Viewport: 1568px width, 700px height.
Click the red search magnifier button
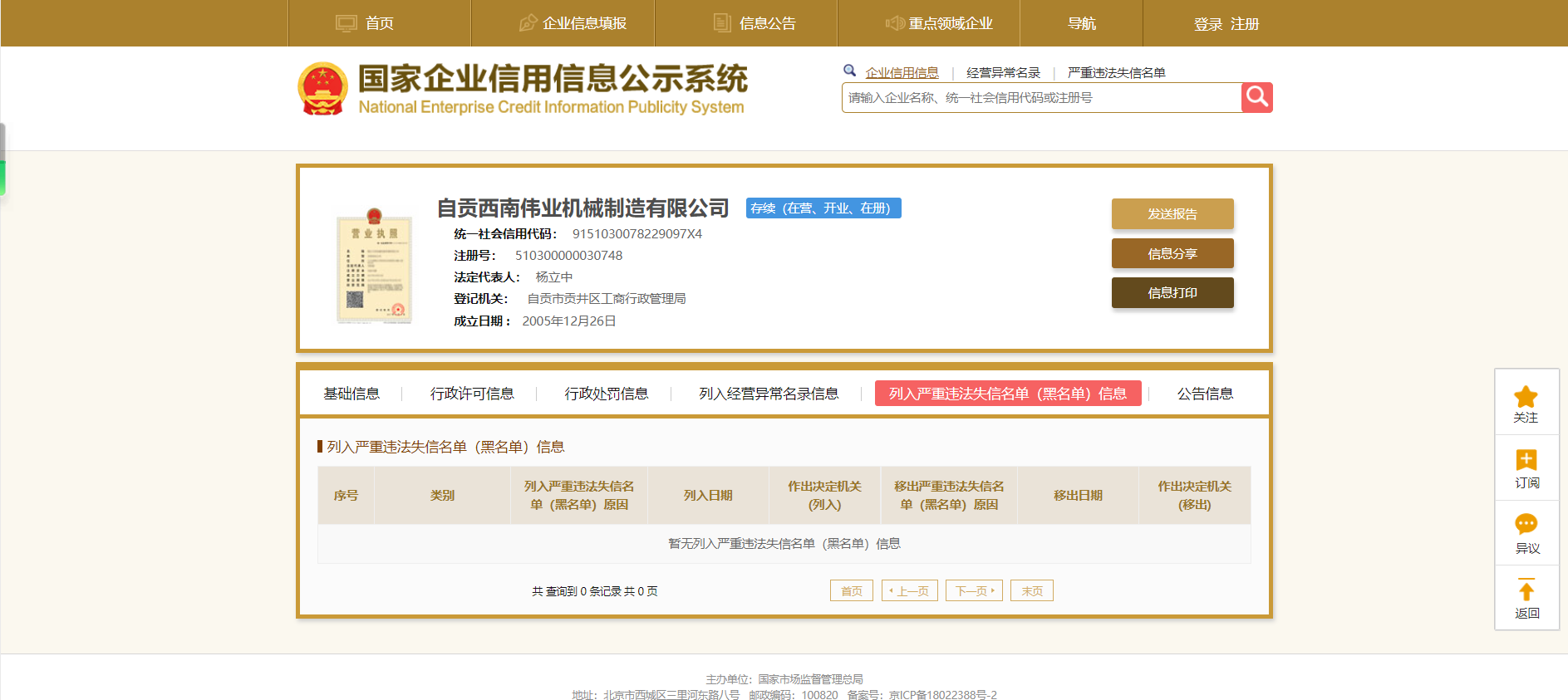click(1257, 97)
